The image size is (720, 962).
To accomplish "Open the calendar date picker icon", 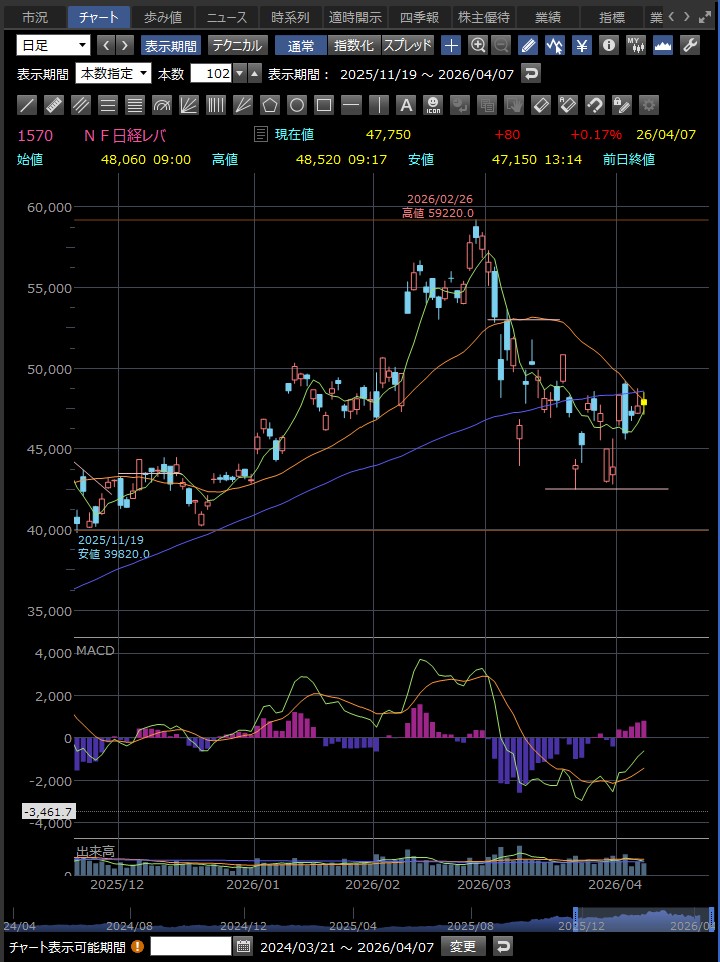I will click(x=244, y=946).
